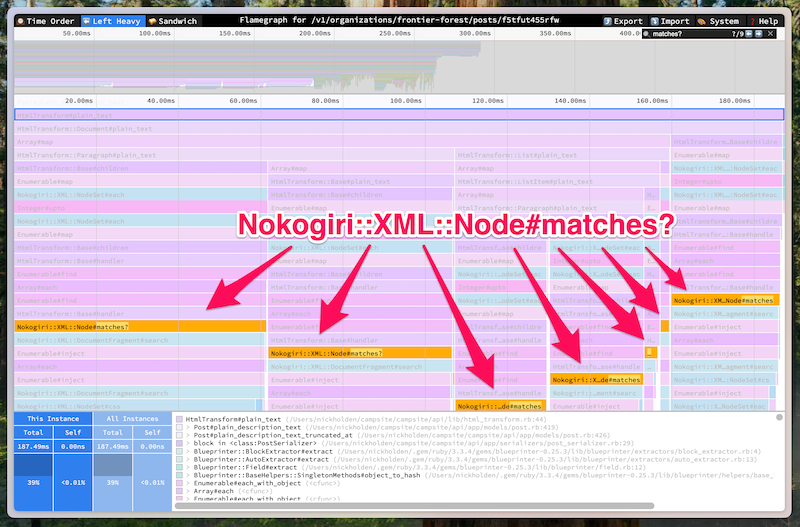
Task: Click color swatch beside Blueprinter::Field#extract row
Action: pos(179,467)
